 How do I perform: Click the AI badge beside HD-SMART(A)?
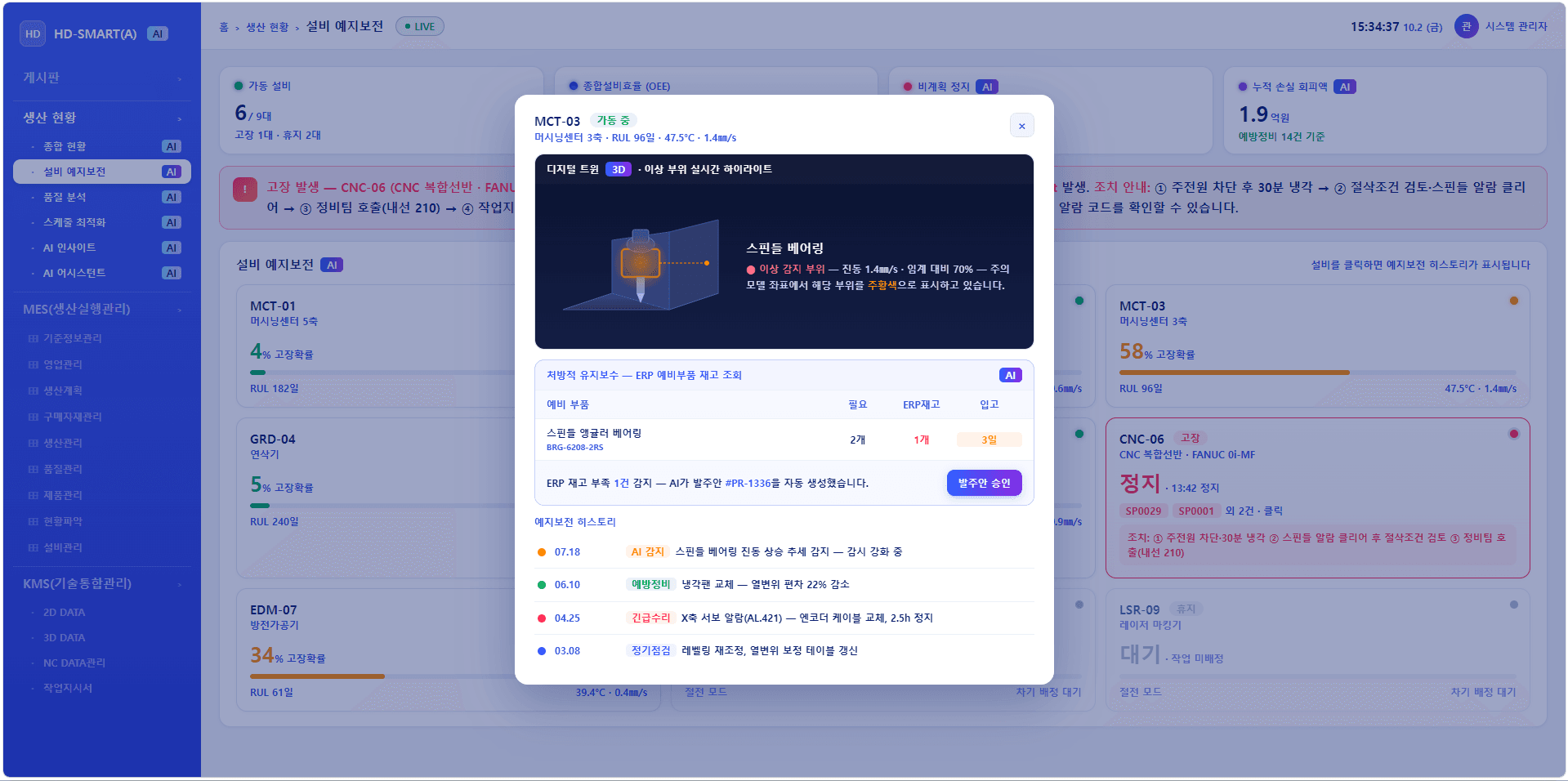(x=158, y=33)
